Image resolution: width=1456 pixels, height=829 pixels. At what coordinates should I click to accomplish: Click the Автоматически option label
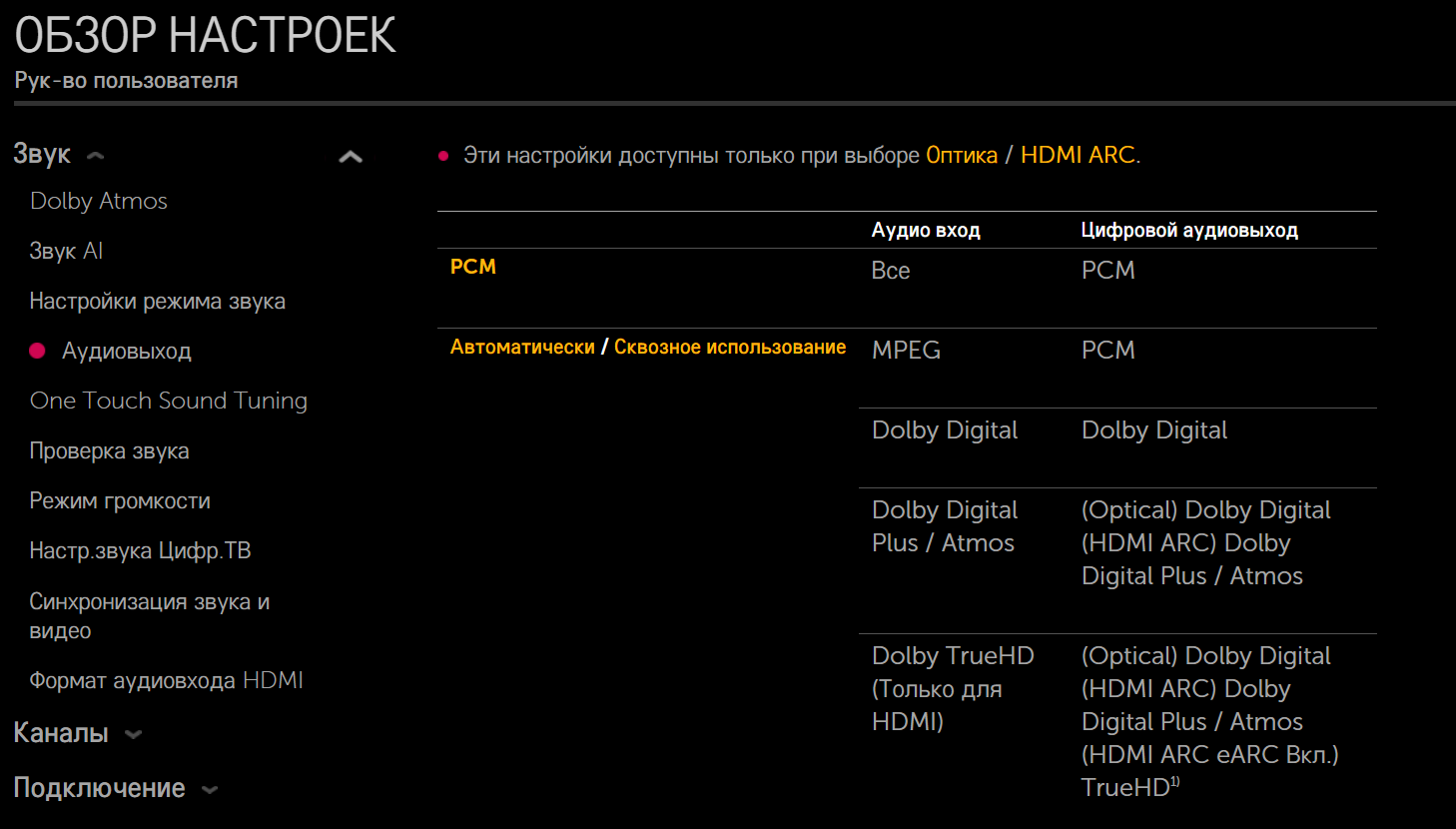click(x=522, y=347)
